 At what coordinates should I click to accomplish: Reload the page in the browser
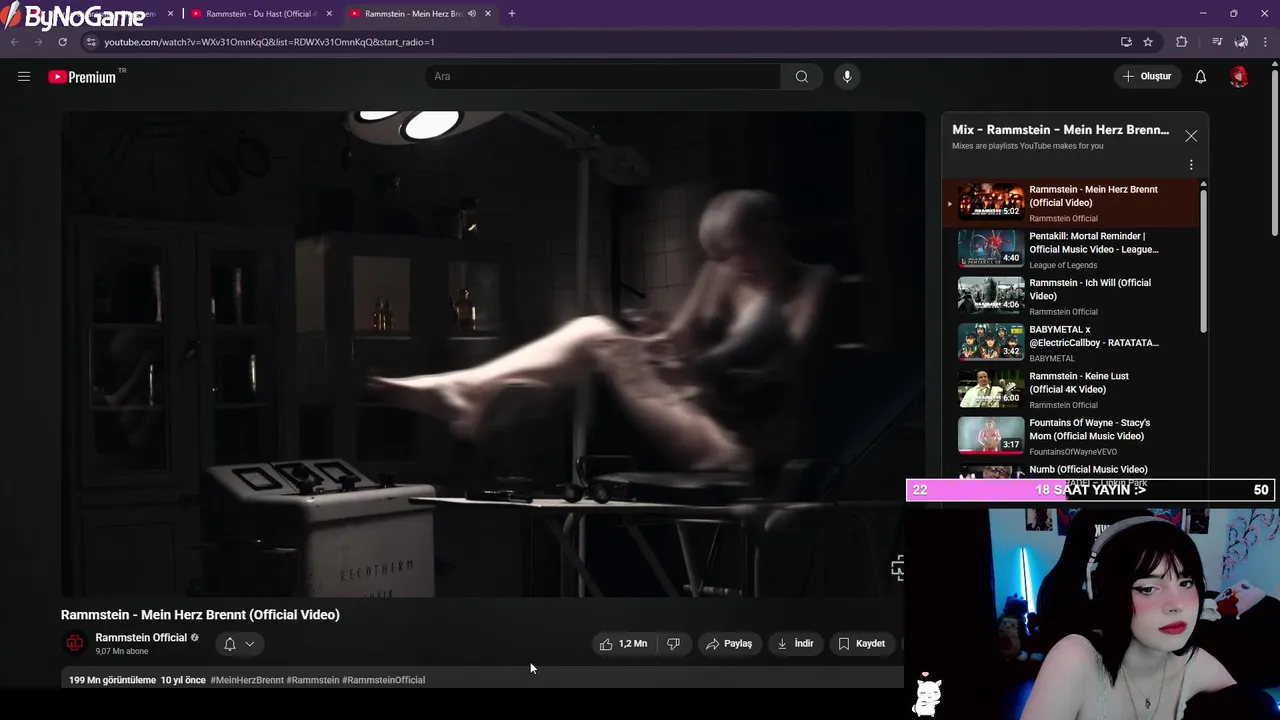62,42
